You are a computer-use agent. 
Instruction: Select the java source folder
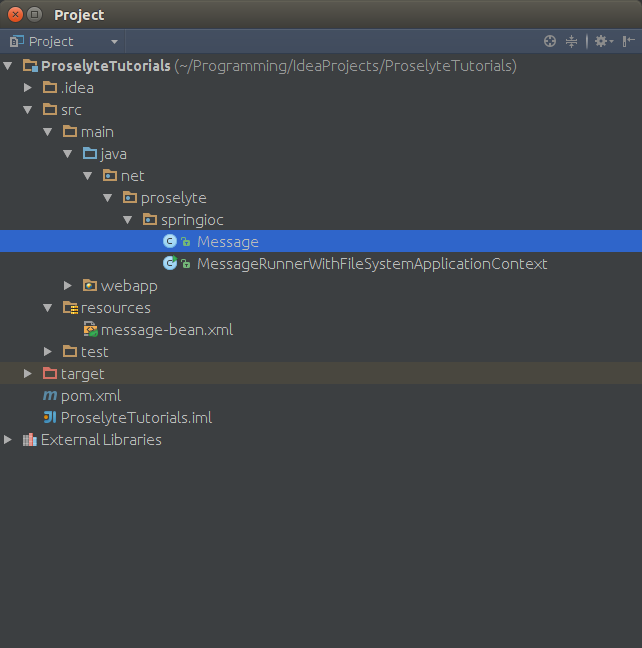(x=113, y=154)
